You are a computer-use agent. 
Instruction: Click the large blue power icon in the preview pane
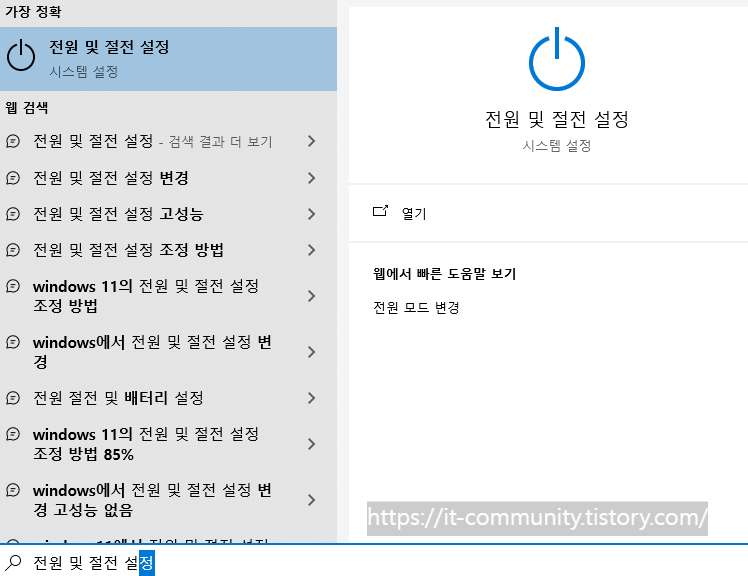coord(557,59)
